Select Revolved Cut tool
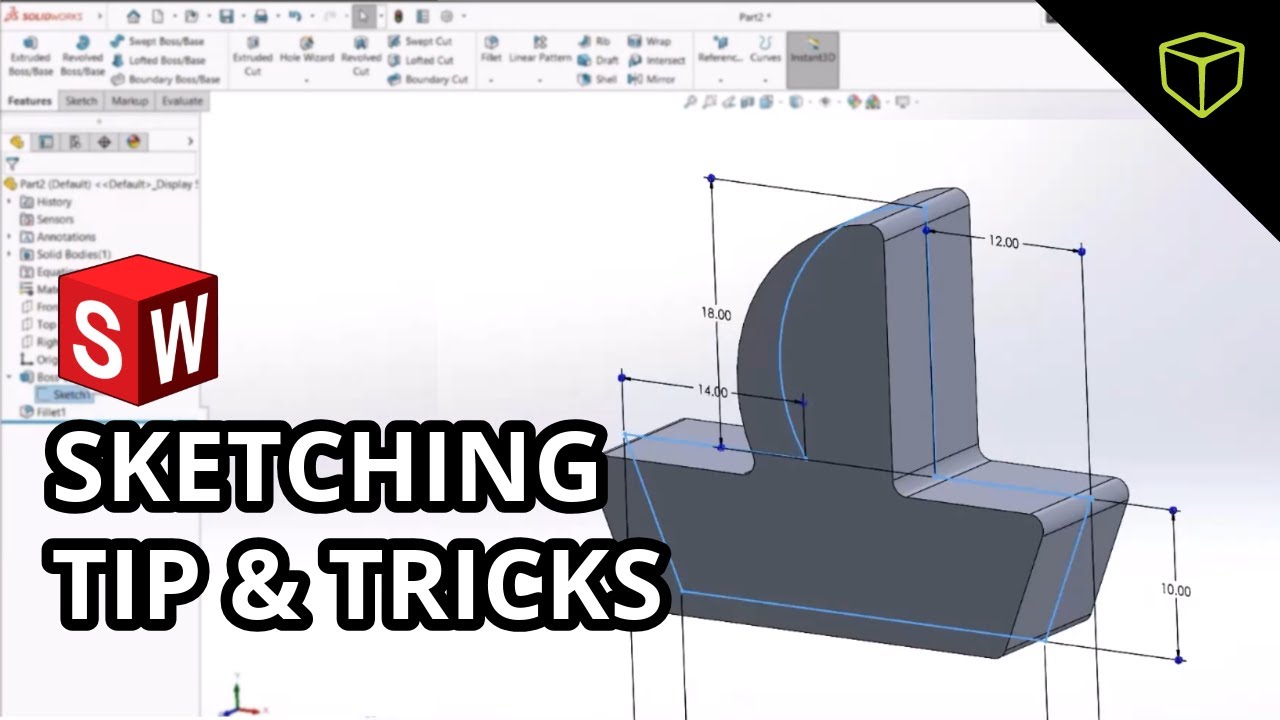 (x=361, y=56)
